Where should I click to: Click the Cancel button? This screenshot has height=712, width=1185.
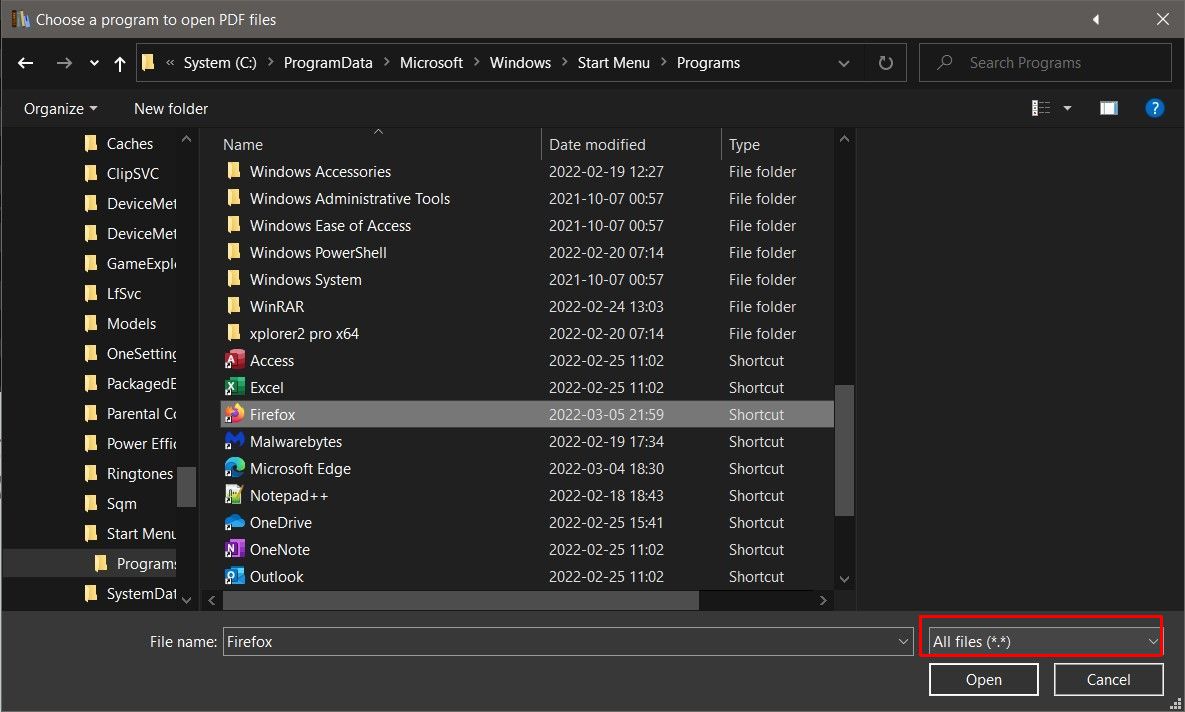click(x=1108, y=679)
